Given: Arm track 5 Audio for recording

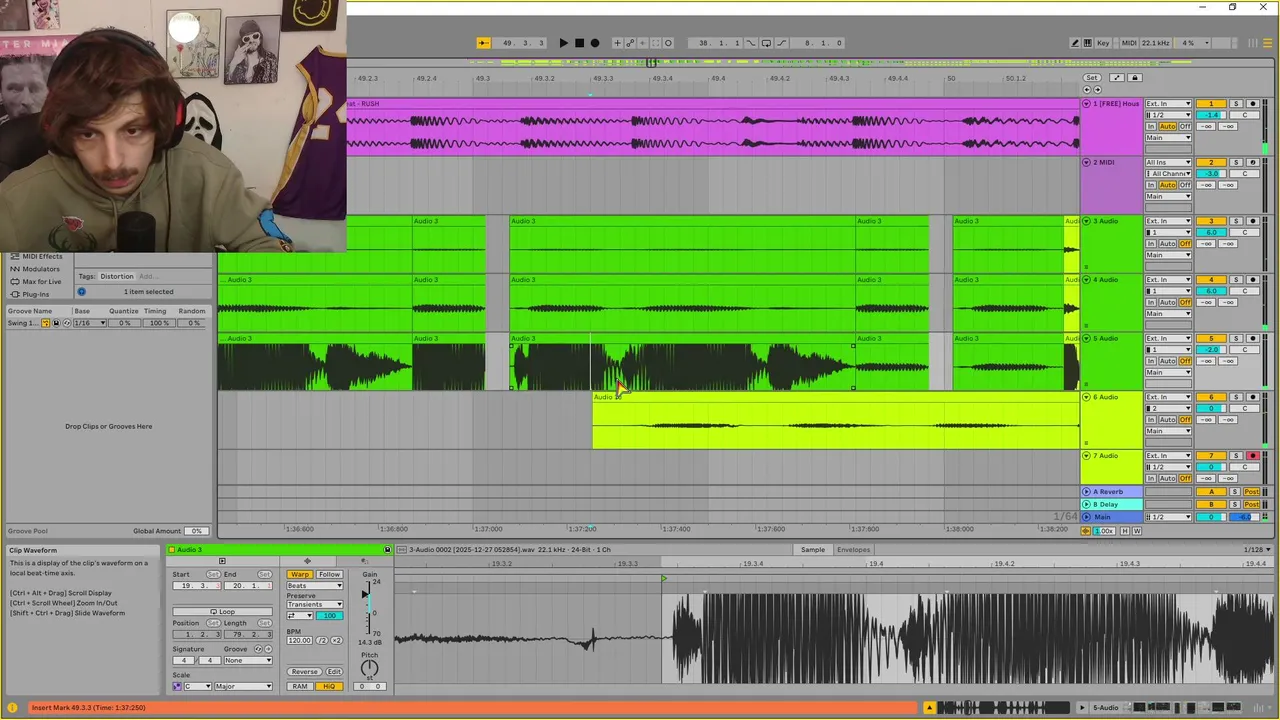Looking at the screenshot, I should [1253, 338].
